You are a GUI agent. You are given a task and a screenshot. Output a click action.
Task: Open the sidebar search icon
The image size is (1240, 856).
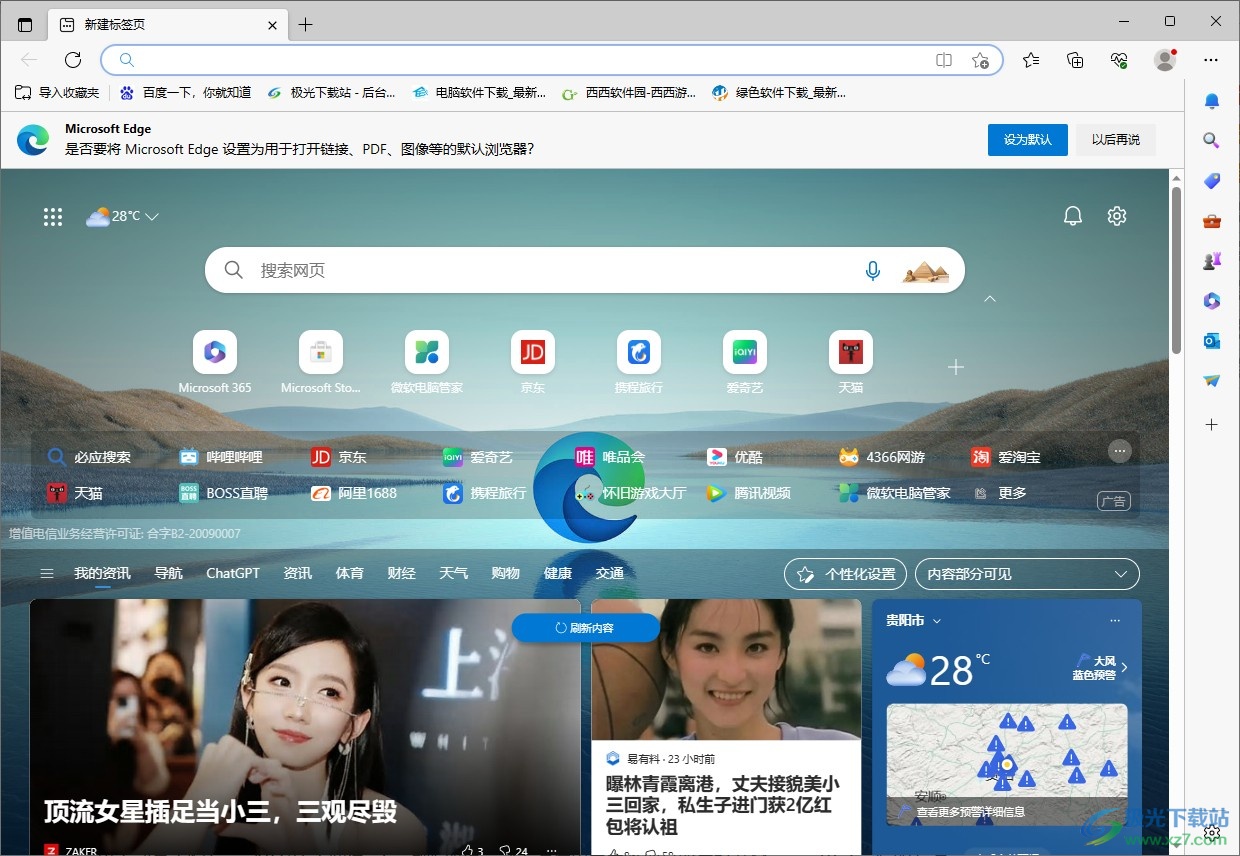click(1212, 141)
